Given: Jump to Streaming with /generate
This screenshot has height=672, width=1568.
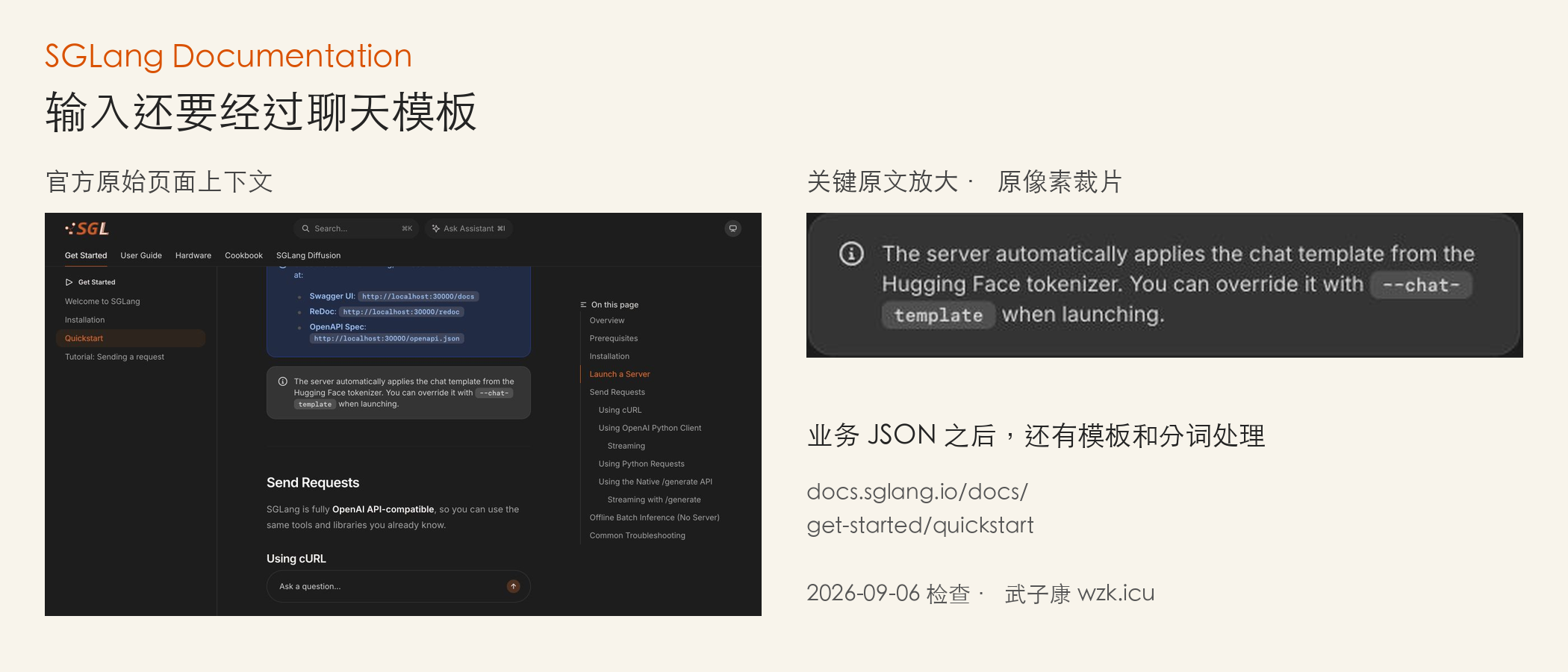Looking at the screenshot, I should (654, 500).
